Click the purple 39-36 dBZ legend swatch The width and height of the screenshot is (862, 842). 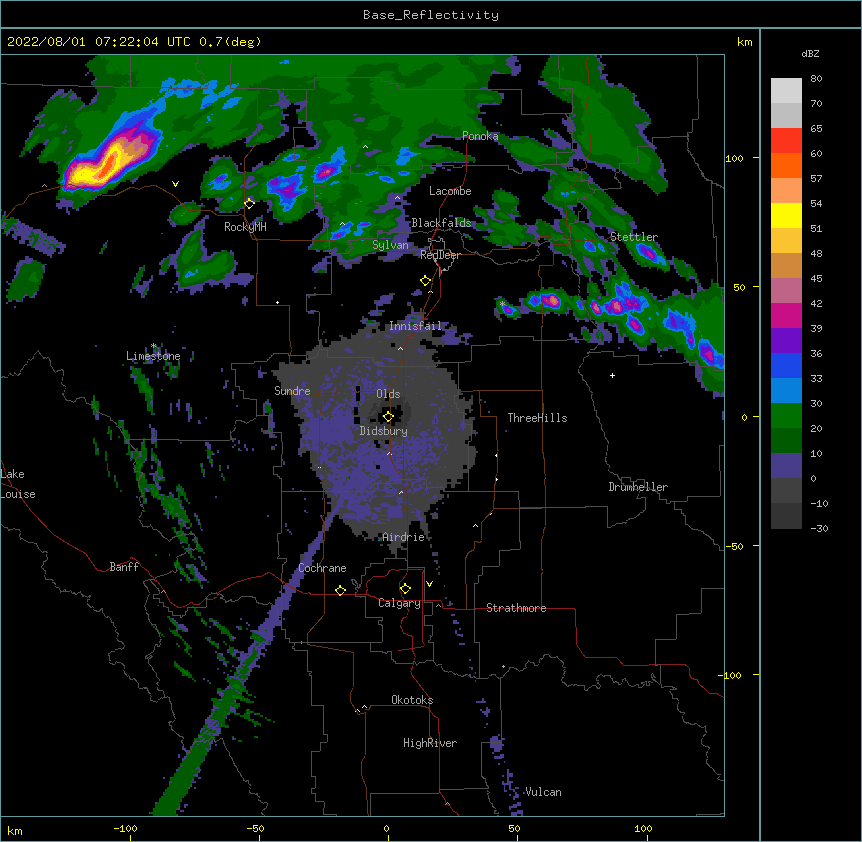[x=786, y=341]
